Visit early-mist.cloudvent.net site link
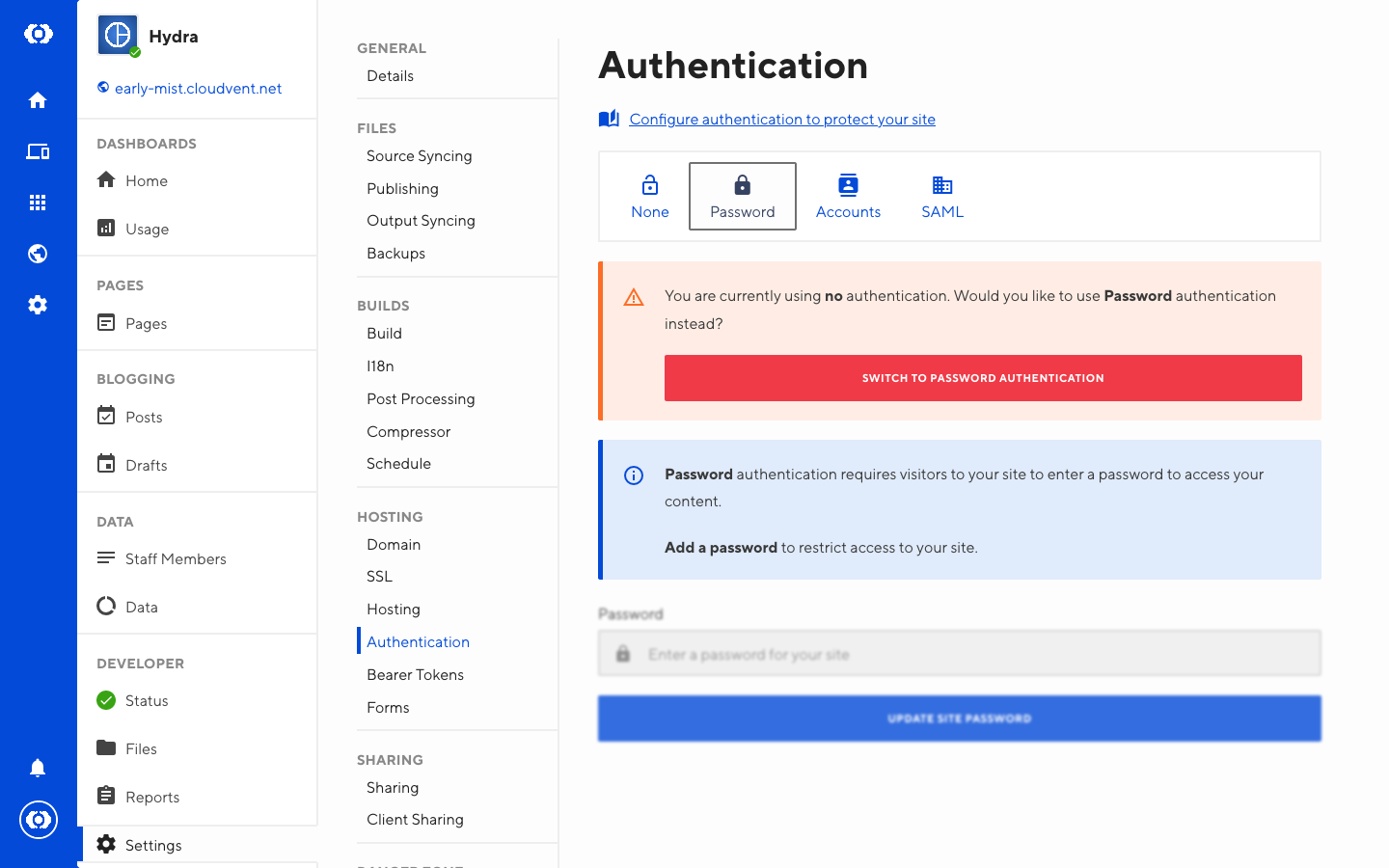The width and height of the screenshot is (1389, 868). [x=199, y=89]
